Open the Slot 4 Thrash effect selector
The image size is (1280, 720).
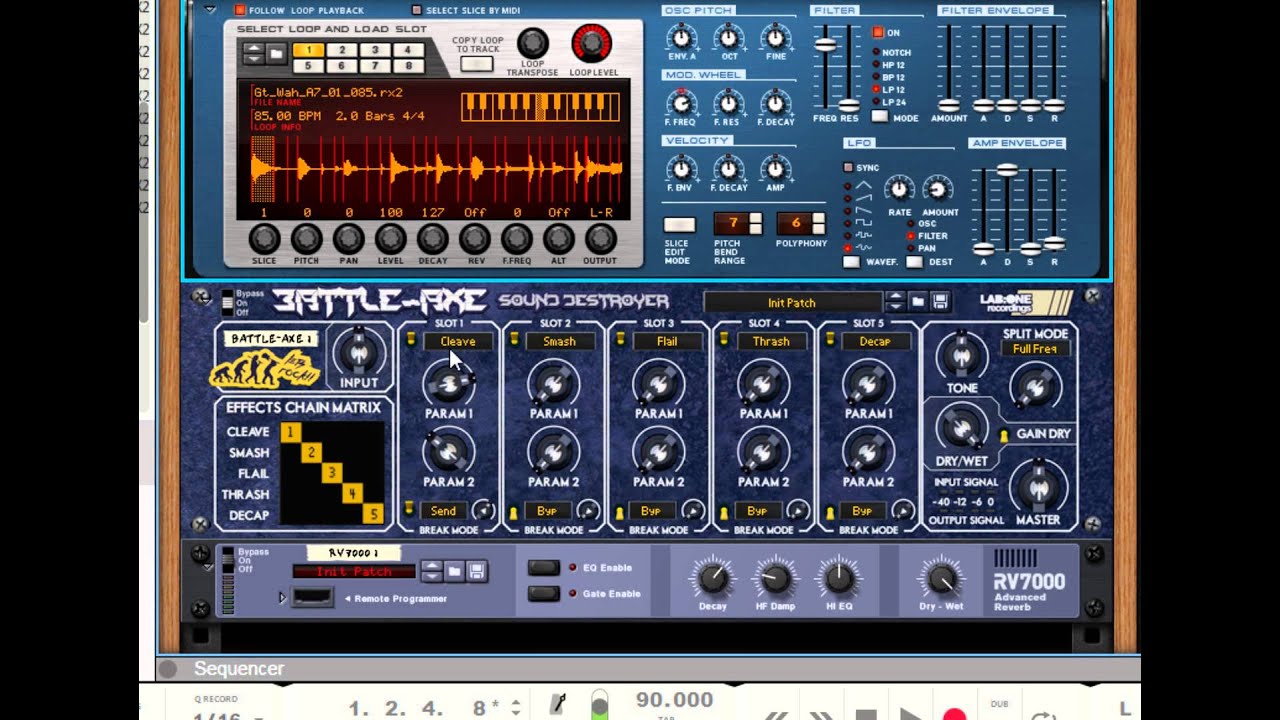(771, 341)
